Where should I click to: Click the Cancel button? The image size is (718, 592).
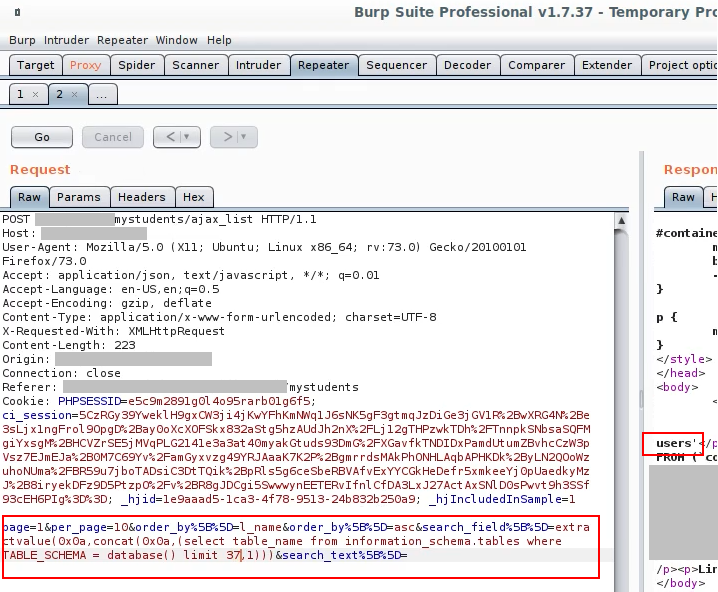coord(113,137)
